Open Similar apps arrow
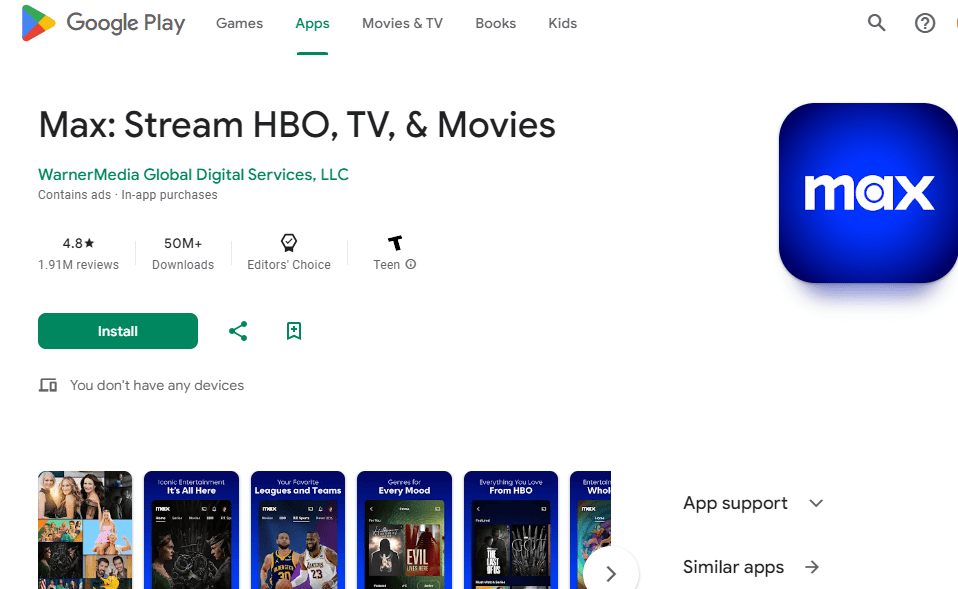Image resolution: width=958 pixels, height=589 pixels. click(812, 567)
